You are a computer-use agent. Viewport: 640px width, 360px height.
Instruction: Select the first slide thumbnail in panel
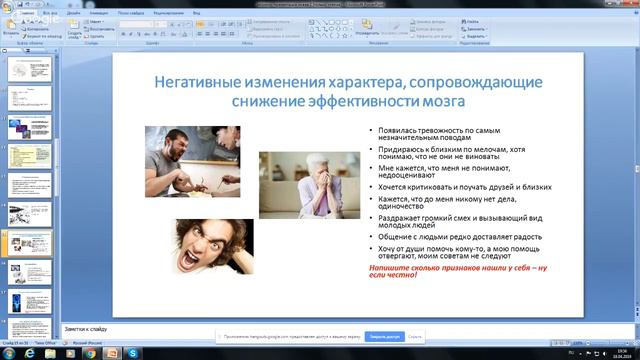pos(29,69)
